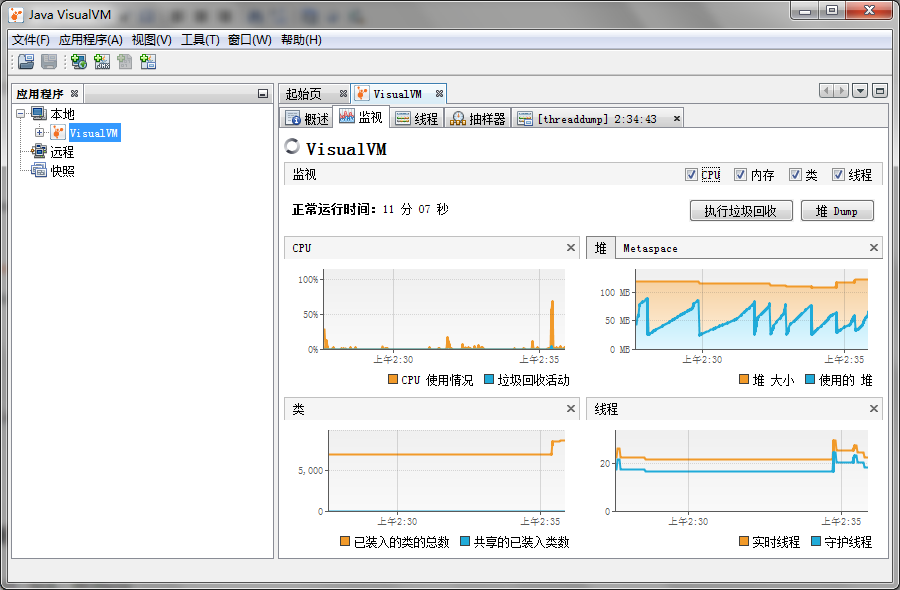The image size is (900, 590).
Task: Select 快照 in the applications tree
Action: pyautogui.click(x=62, y=171)
